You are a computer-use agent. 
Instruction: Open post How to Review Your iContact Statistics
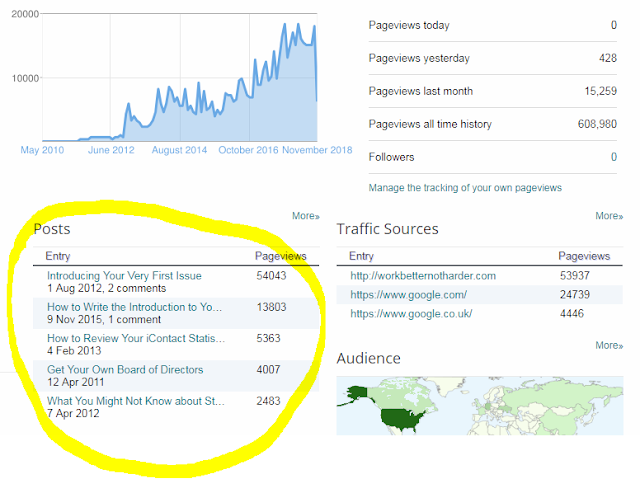pyautogui.click(x=136, y=338)
